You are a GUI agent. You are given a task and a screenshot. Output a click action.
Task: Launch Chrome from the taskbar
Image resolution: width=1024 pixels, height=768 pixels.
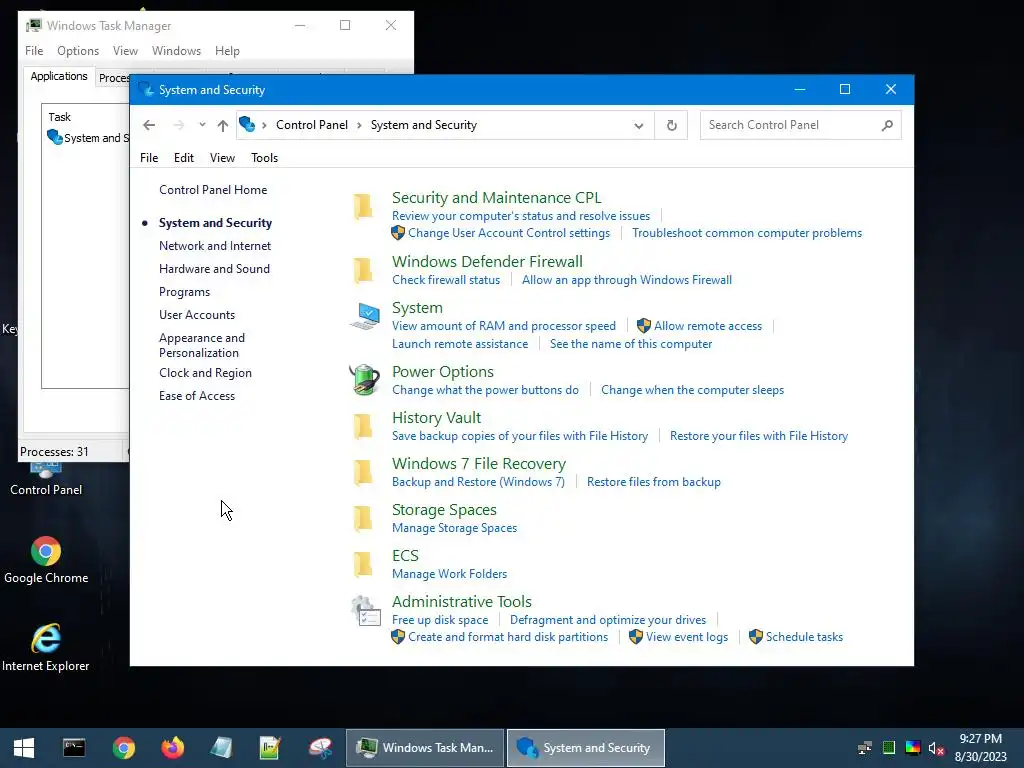pos(123,748)
